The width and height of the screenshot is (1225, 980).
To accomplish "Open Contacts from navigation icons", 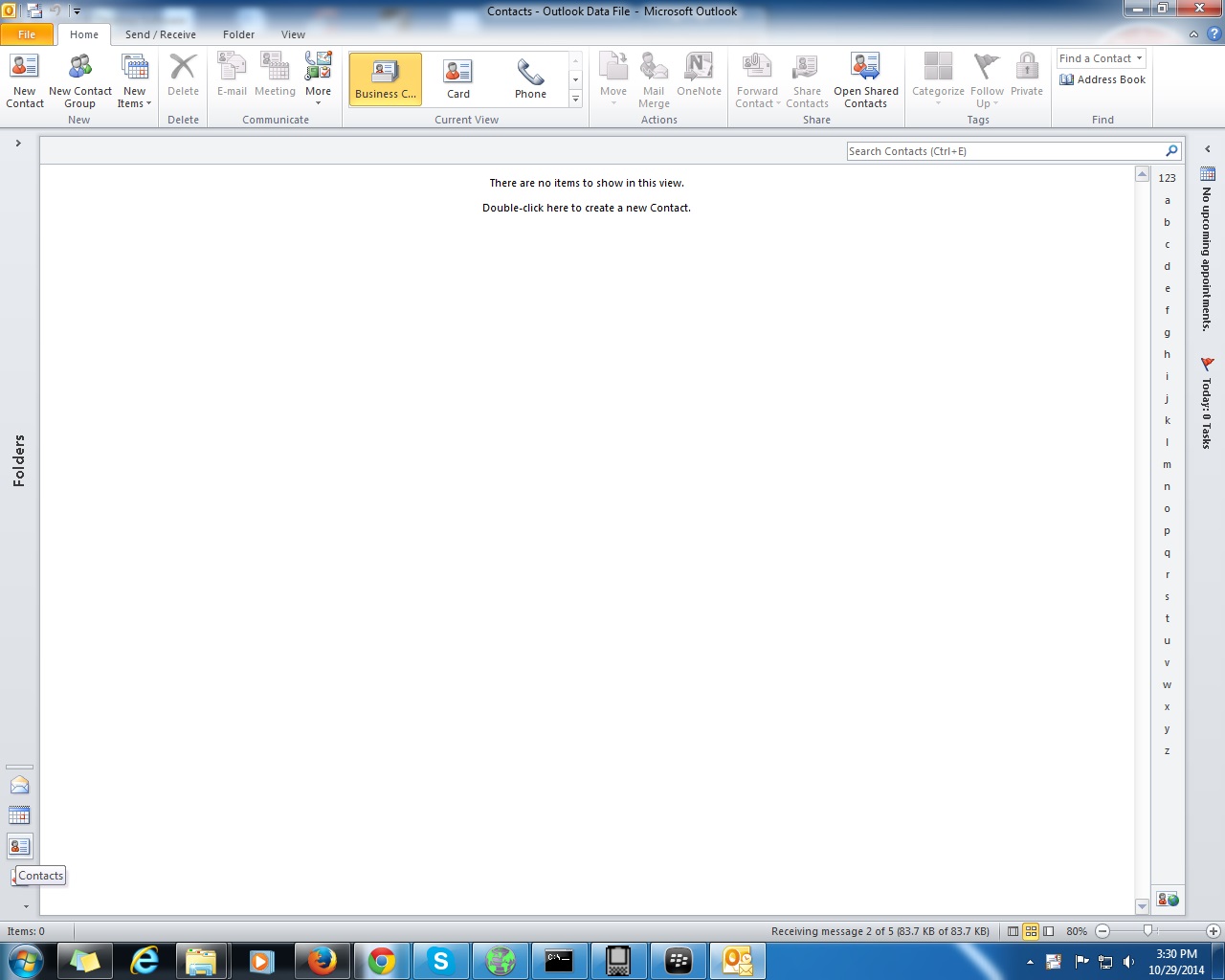I will [19, 846].
